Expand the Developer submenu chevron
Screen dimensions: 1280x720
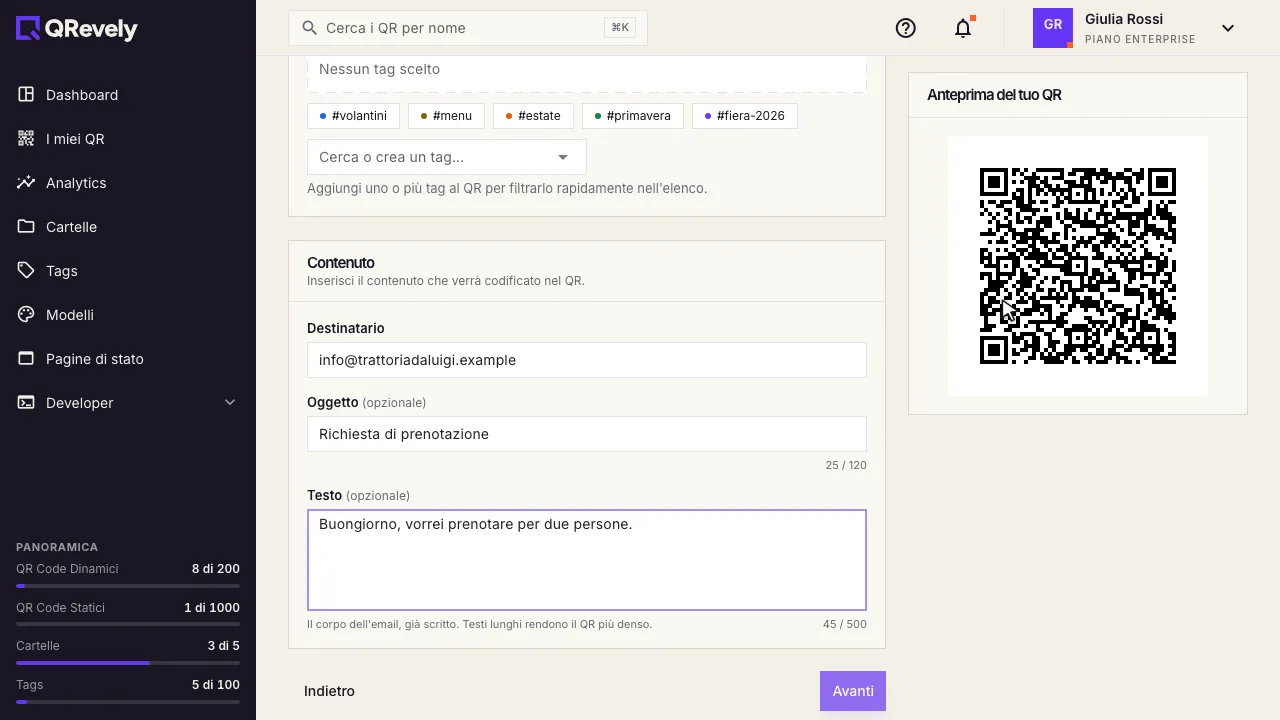(230, 402)
